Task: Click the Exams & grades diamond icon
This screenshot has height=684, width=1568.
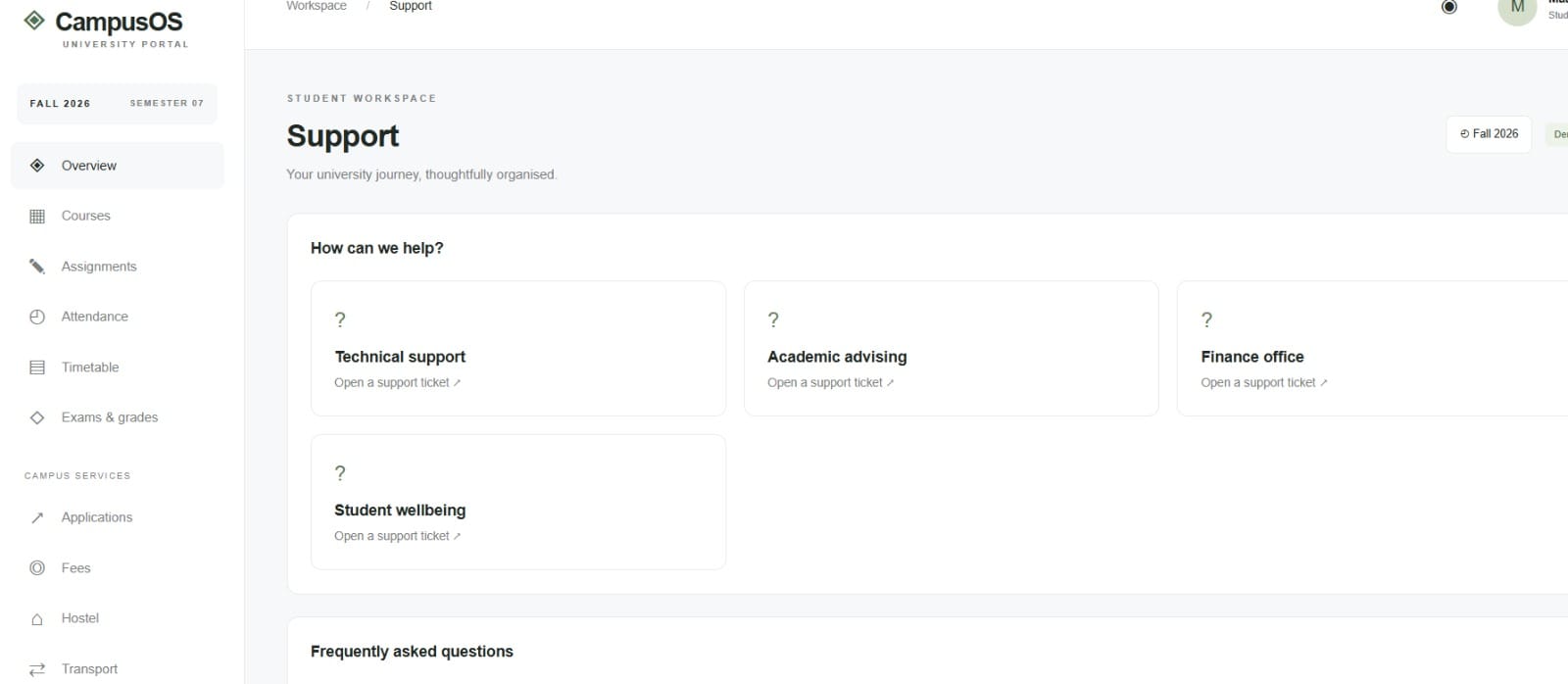Action: (x=37, y=417)
